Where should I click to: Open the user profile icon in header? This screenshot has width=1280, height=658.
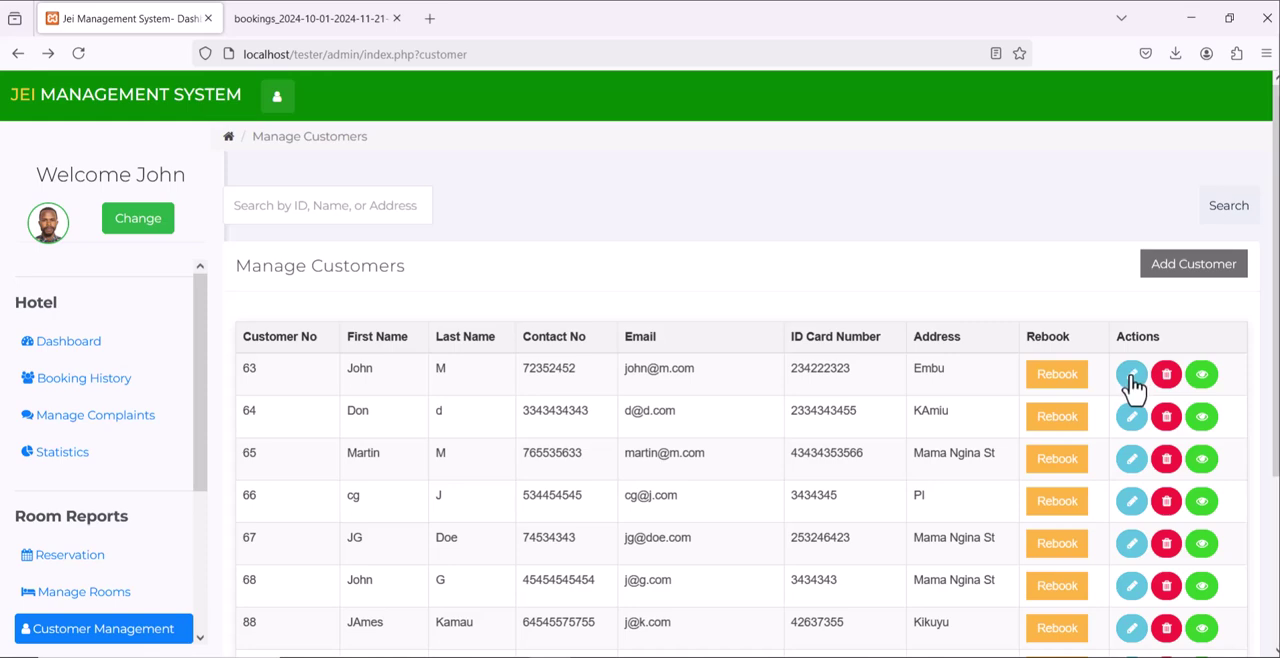[276, 96]
